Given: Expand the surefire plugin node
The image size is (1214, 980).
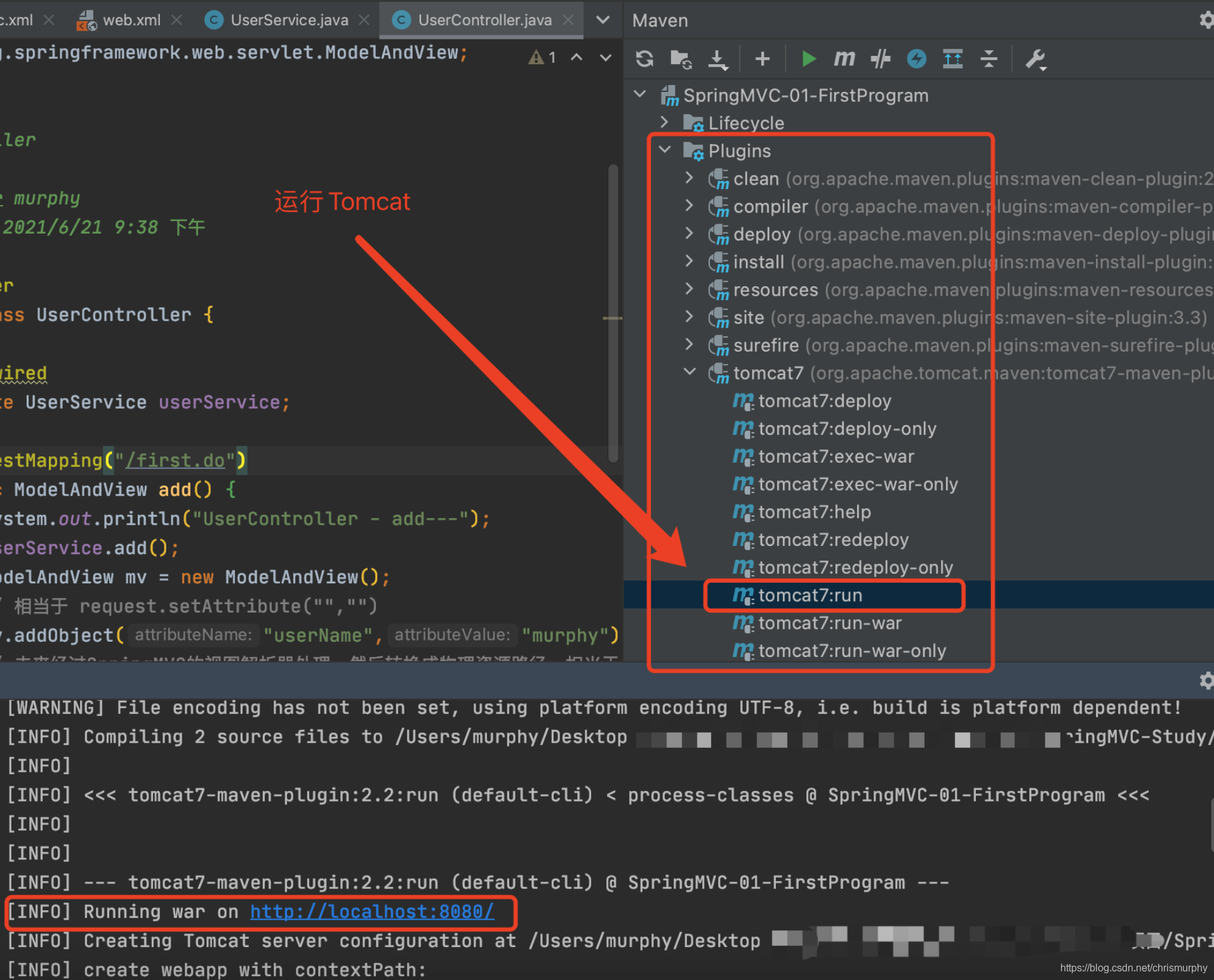Looking at the screenshot, I should (x=690, y=345).
